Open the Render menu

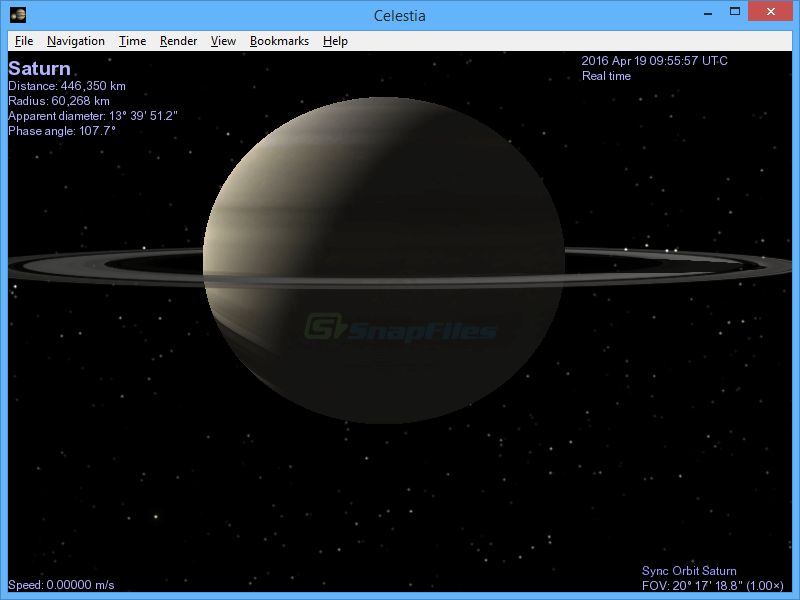click(178, 41)
